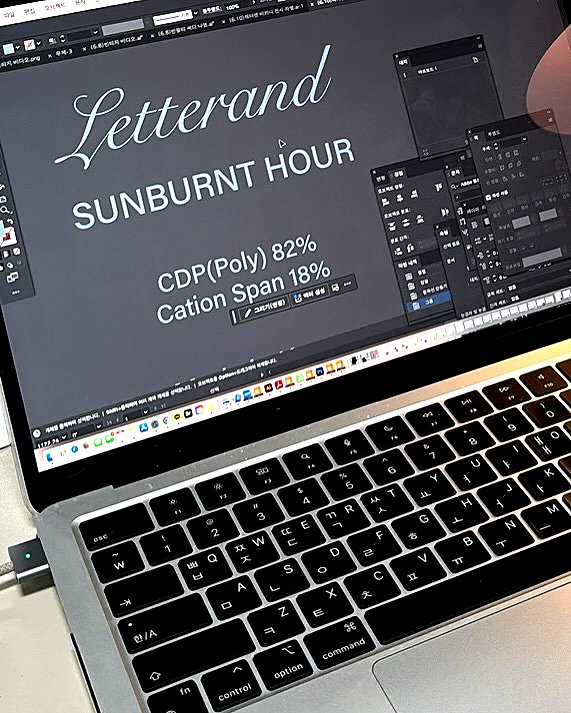The height and width of the screenshot is (713, 571).
Task: Select 윤곽선 만들기 row in 작업 내역 panel
Action: [x=430, y=290]
